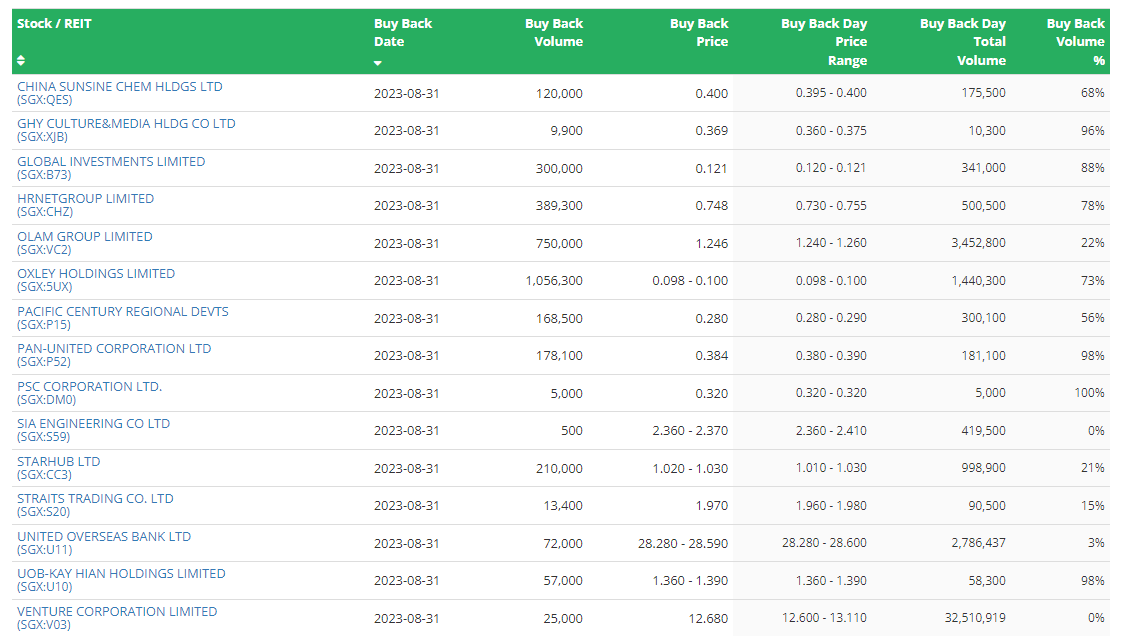Sort by Buy Back Volume % header
The height and width of the screenshot is (636, 1125).
1075,42
